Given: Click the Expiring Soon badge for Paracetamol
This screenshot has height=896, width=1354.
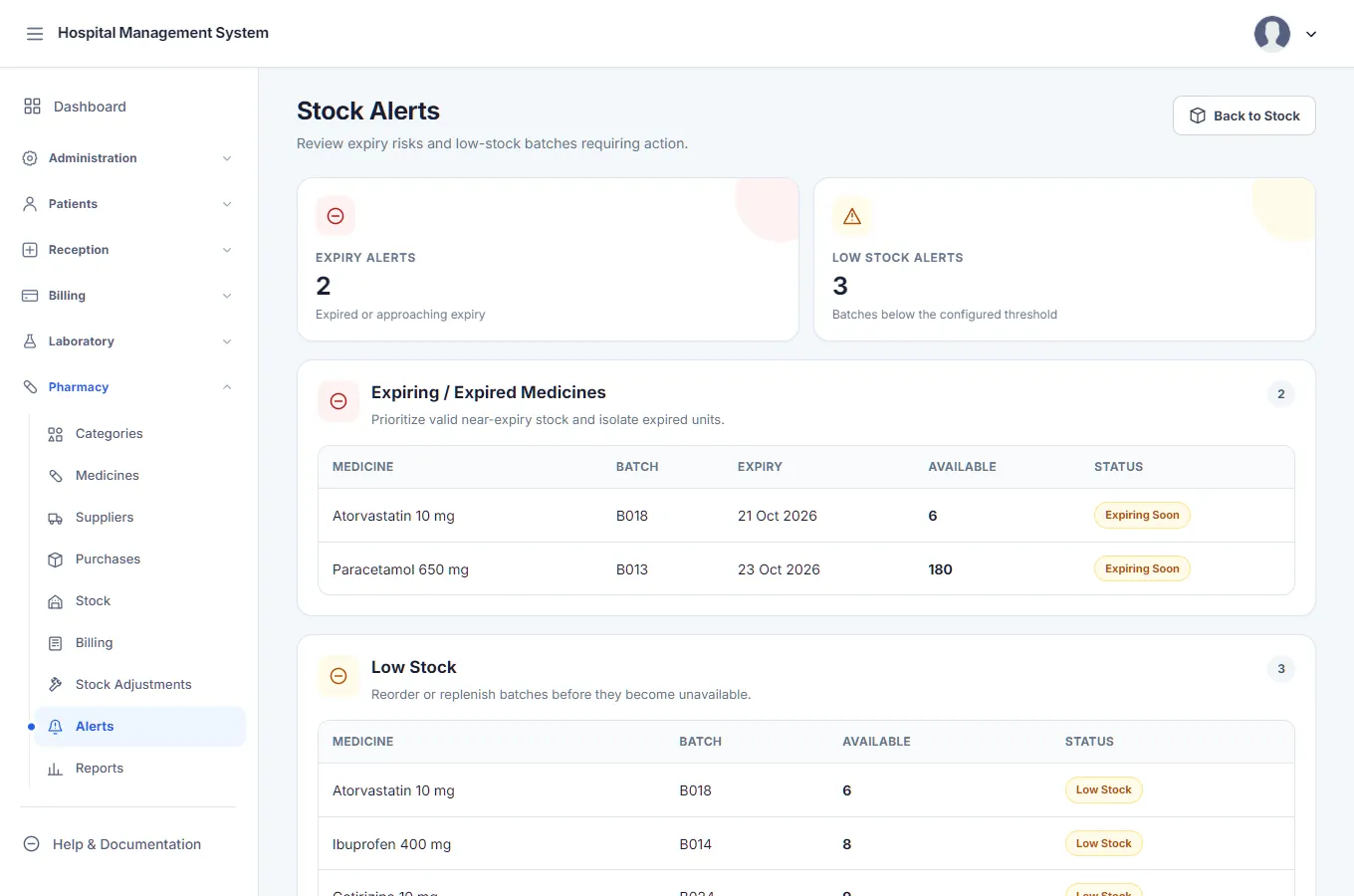Looking at the screenshot, I should point(1142,569).
